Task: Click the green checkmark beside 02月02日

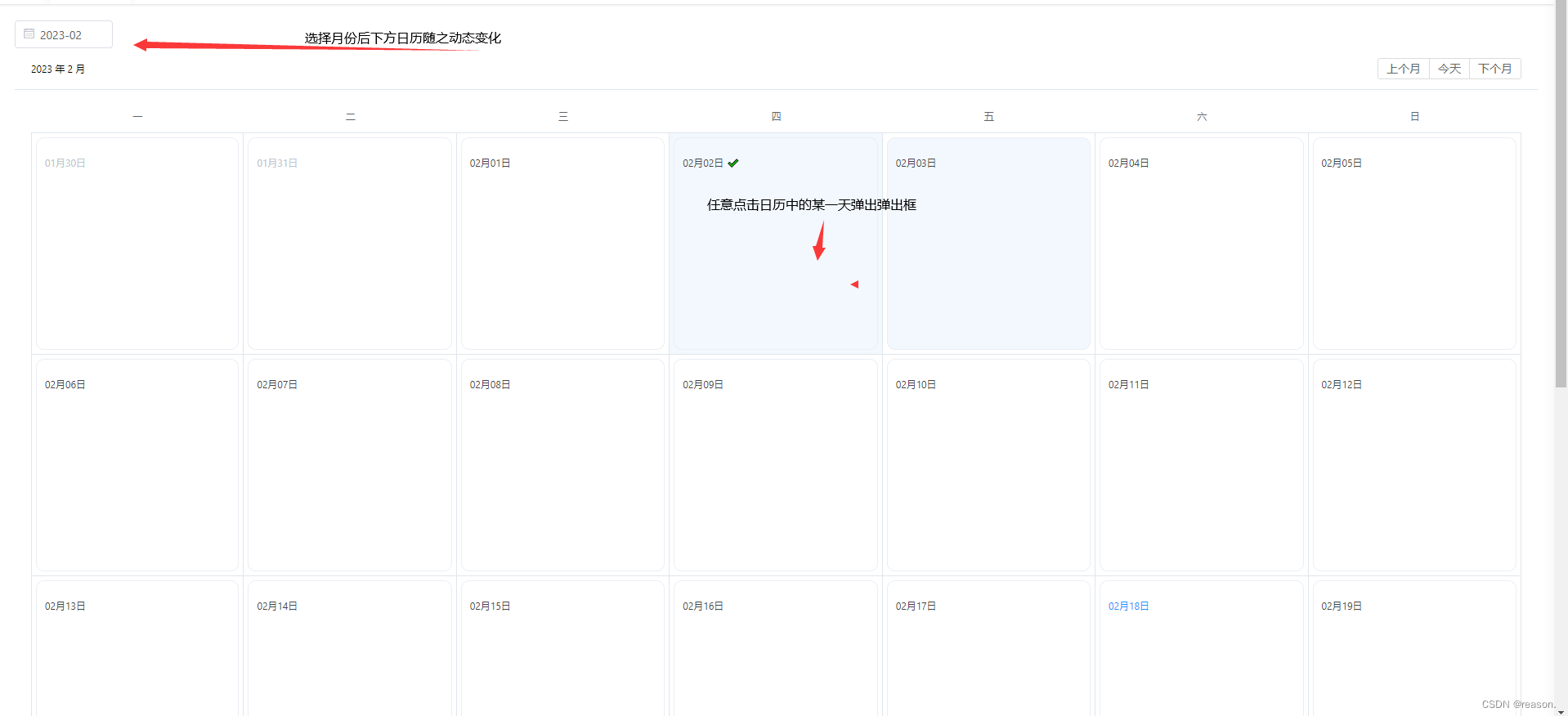Action: pos(733,163)
